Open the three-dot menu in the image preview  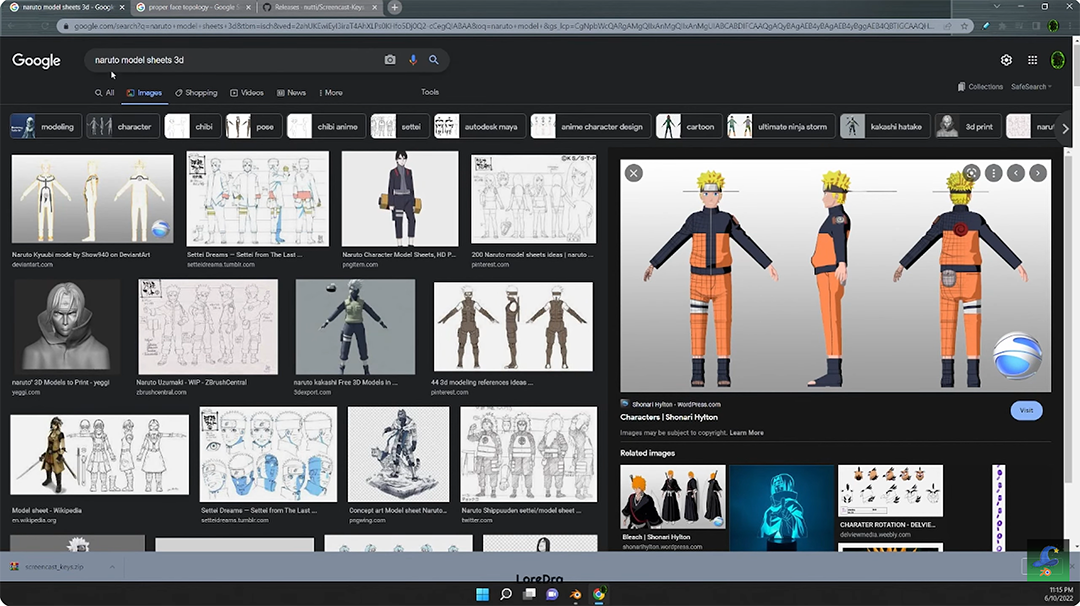click(994, 173)
